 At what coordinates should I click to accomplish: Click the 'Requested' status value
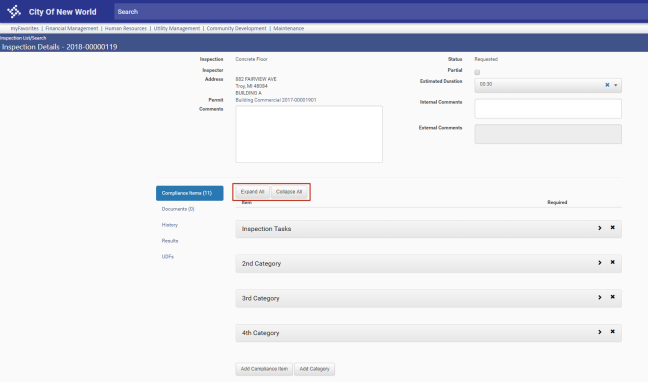[x=486, y=59]
